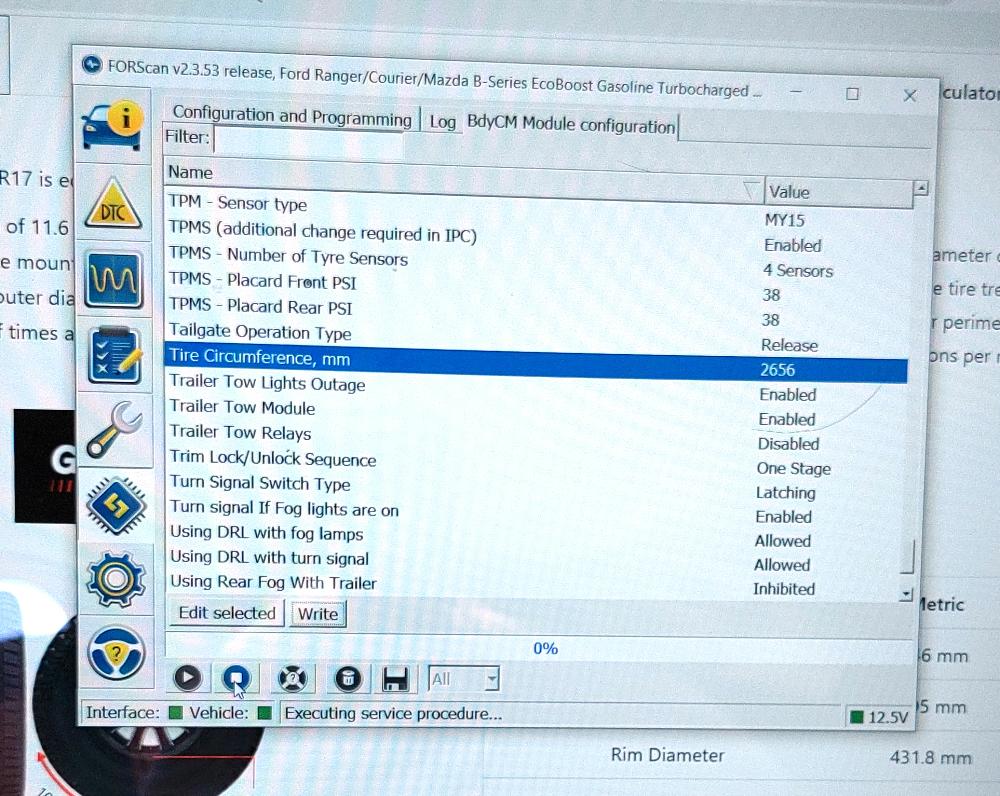The height and width of the screenshot is (796, 1000).
Task: Sort by the Value column header
Action: [x=839, y=193]
